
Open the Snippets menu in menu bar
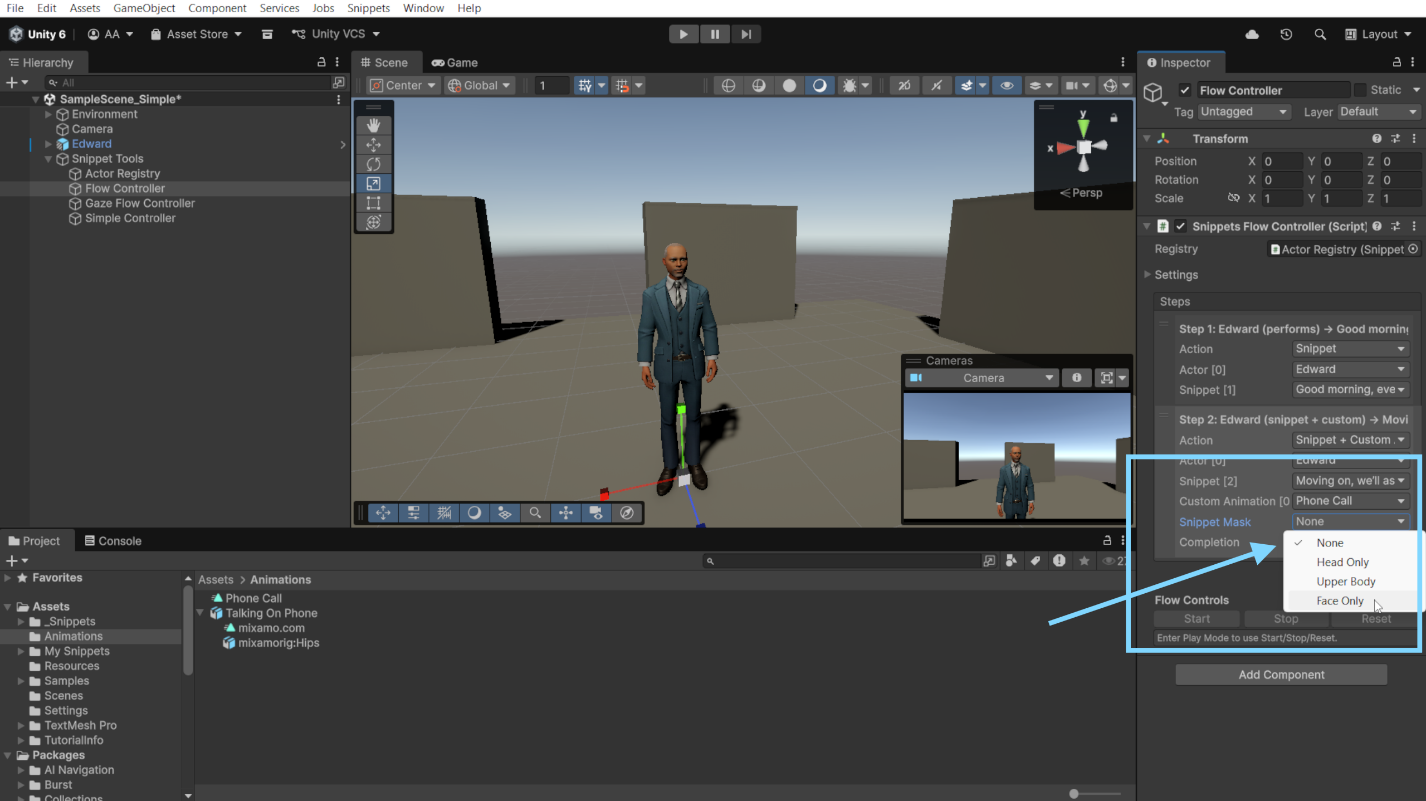[369, 8]
